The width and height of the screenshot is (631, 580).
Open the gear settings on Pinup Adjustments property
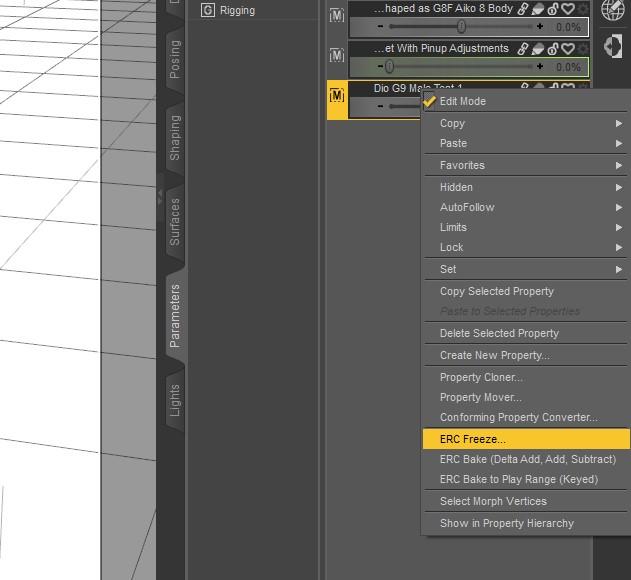point(583,49)
